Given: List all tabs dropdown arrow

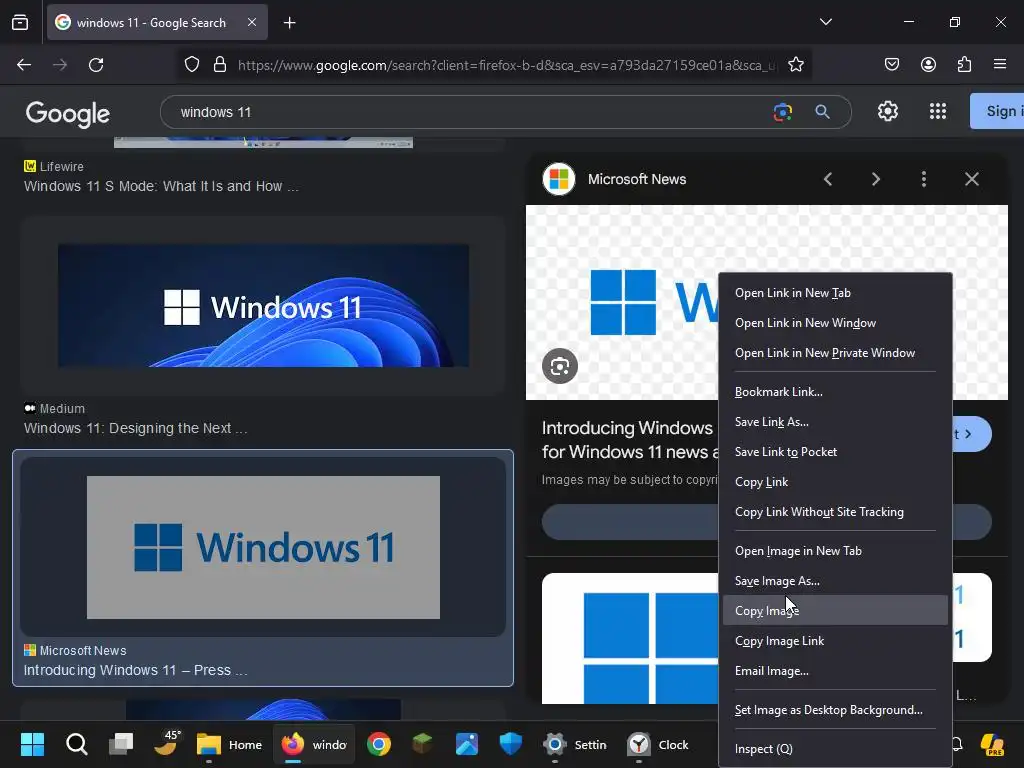Looking at the screenshot, I should click(x=825, y=22).
